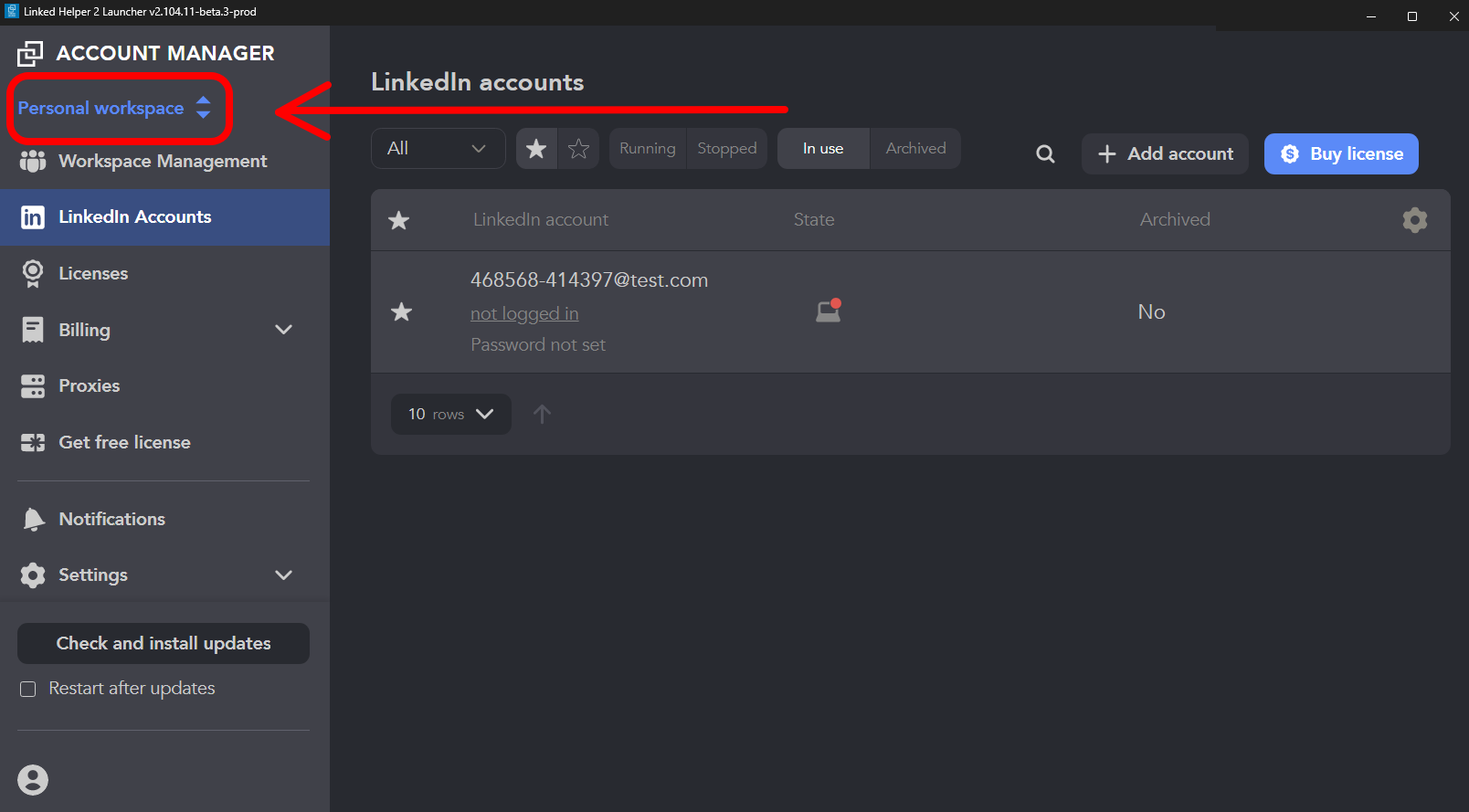
Task: Open the Personal workspace switcher
Action: [x=115, y=108]
